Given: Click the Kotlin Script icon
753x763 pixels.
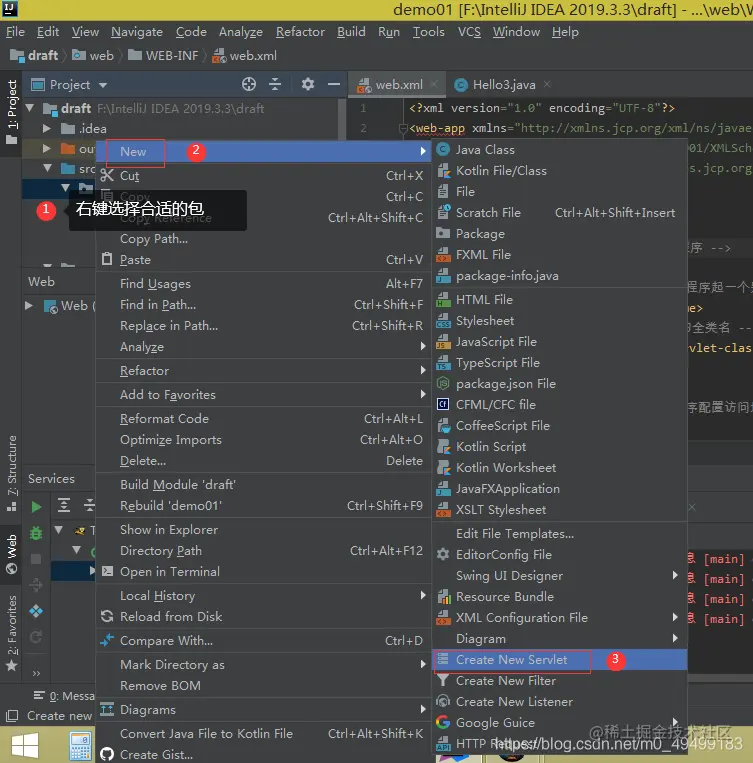Looking at the screenshot, I should pyautogui.click(x=443, y=446).
